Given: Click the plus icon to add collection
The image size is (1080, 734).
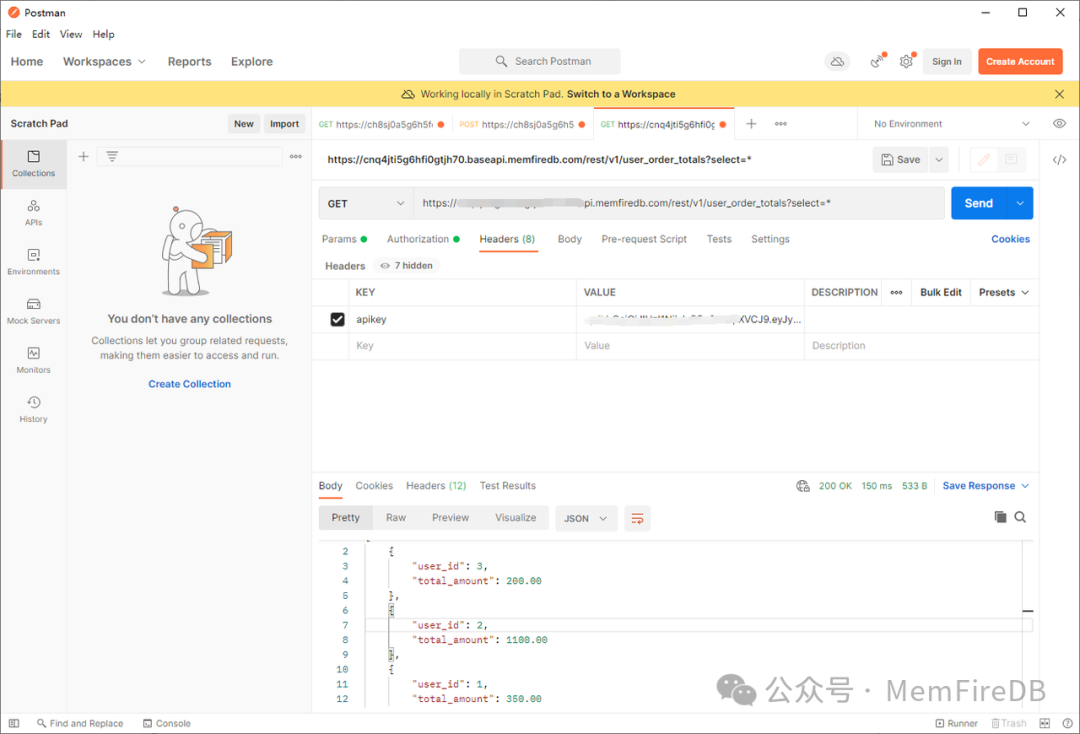Looking at the screenshot, I should point(83,156).
